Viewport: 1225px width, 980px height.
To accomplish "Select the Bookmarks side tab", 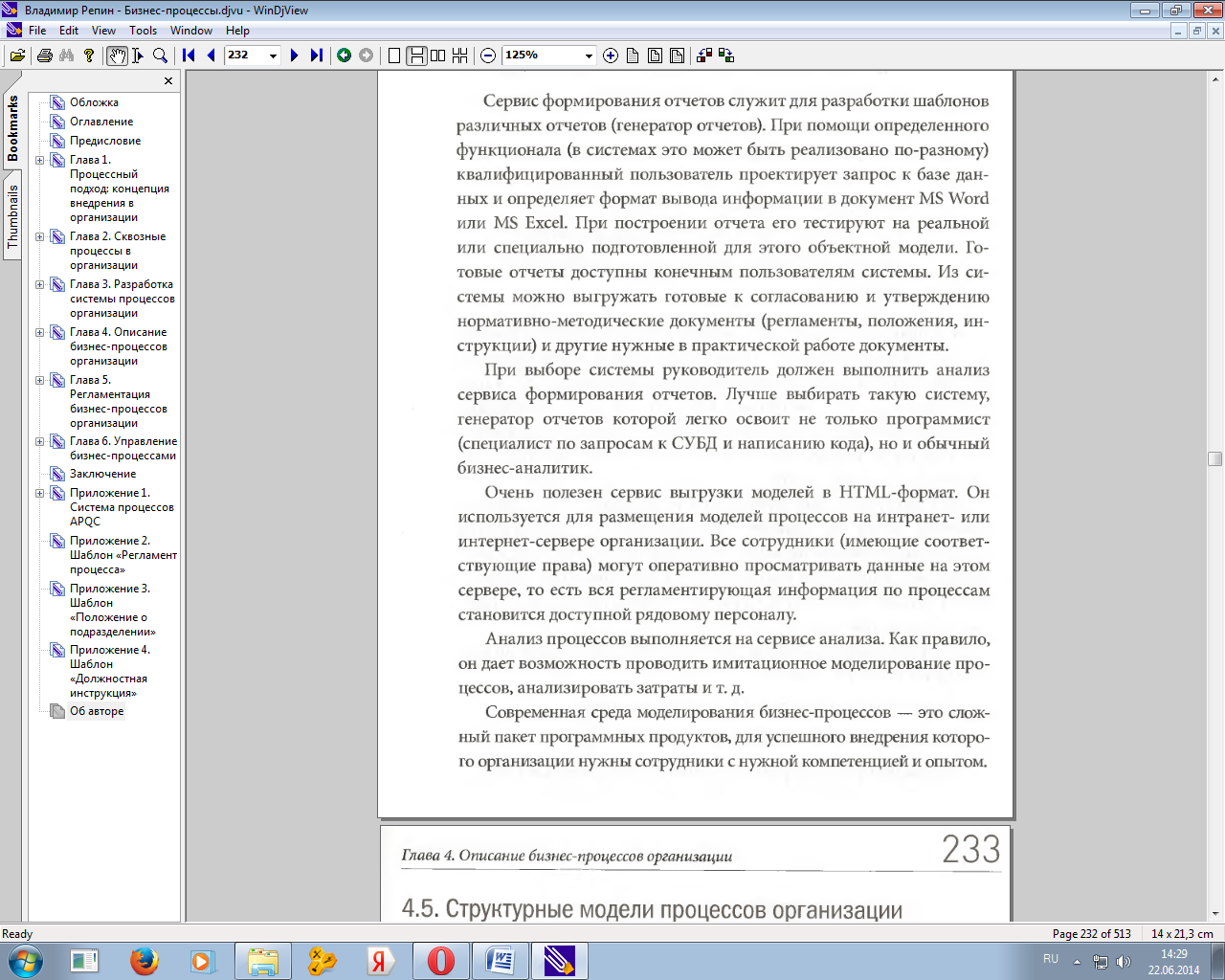I will tap(12, 127).
